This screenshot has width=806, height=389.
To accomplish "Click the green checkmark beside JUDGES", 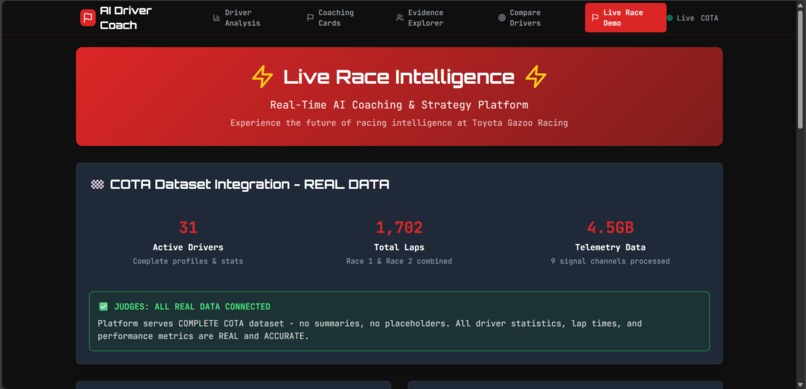I will click(103, 307).
